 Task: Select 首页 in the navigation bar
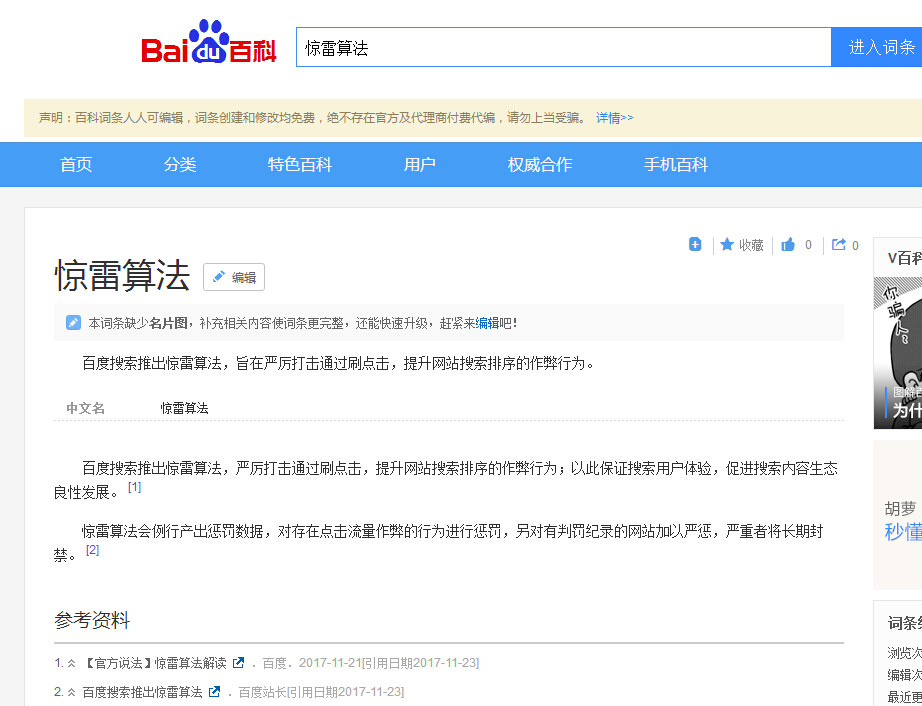tap(75, 164)
